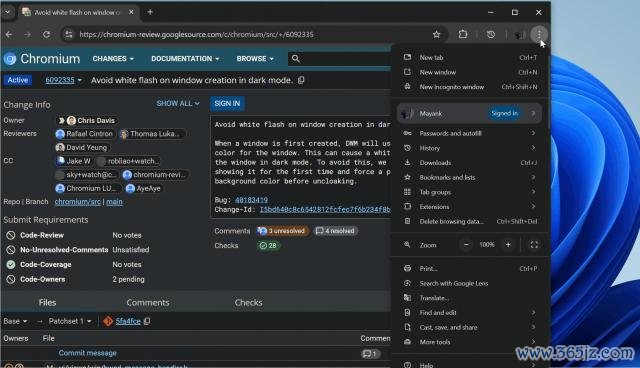The image size is (640, 368).
Task: Decrease zoom with the minus button
Action: [466, 245]
